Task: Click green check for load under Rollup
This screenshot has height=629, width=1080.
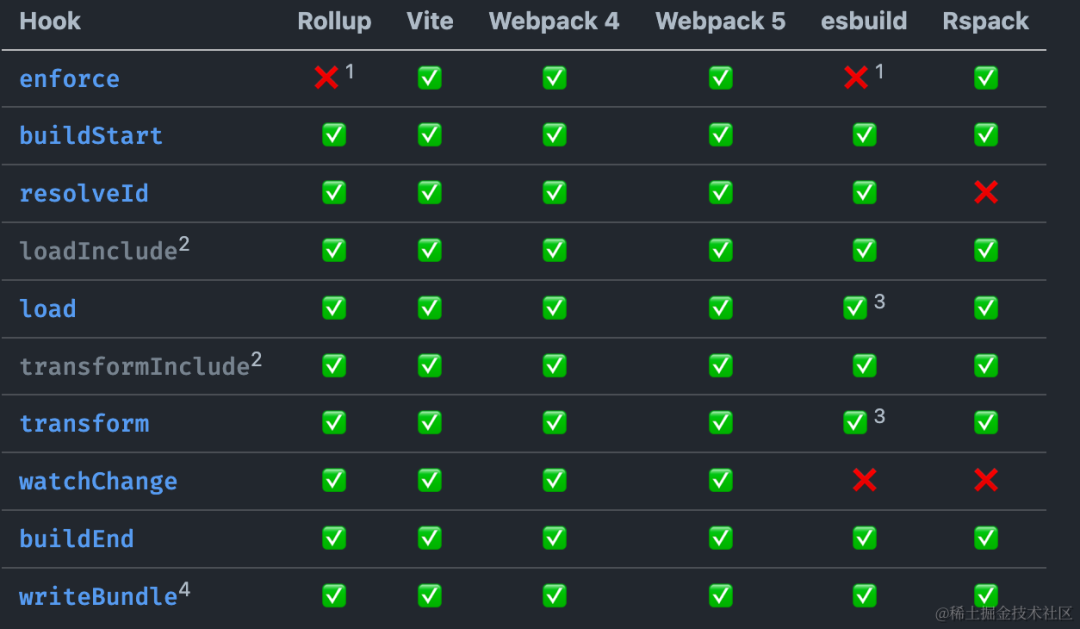Action: click(x=334, y=308)
